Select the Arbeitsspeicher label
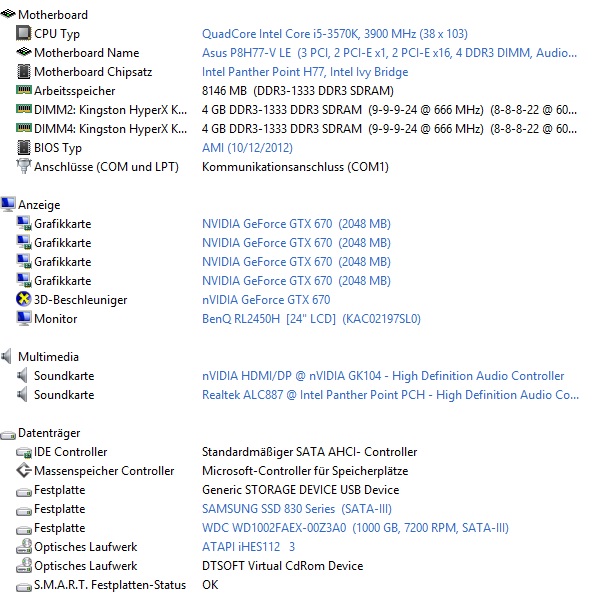608x603 pixels. click(x=74, y=91)
